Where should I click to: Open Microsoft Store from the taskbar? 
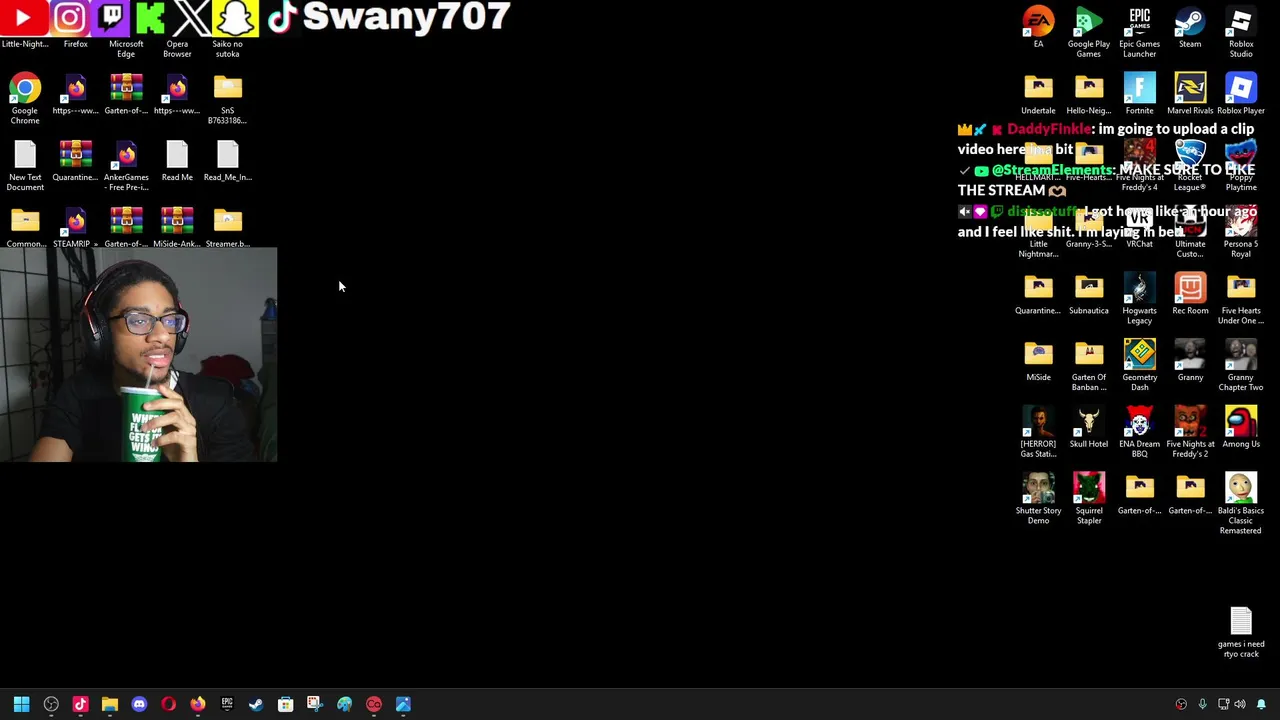285,704
